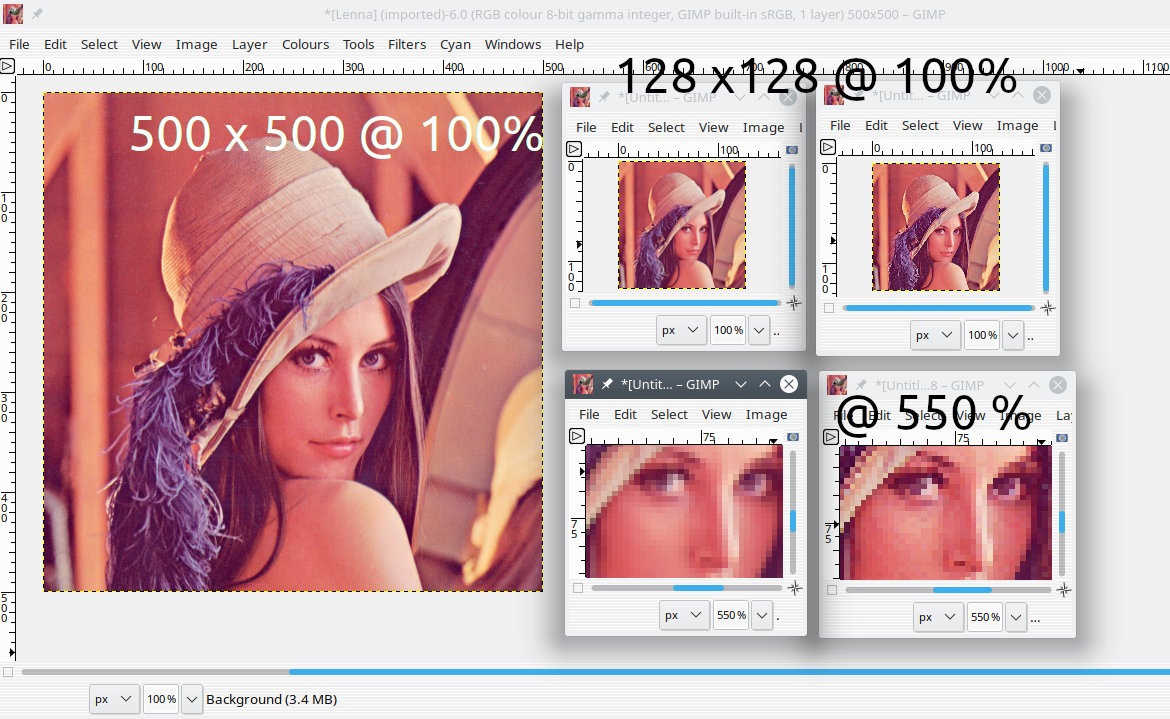Click the 100% zoom field in main window status bar
1170x719 pixels.
pyautogui.click(x=161, y=699)
